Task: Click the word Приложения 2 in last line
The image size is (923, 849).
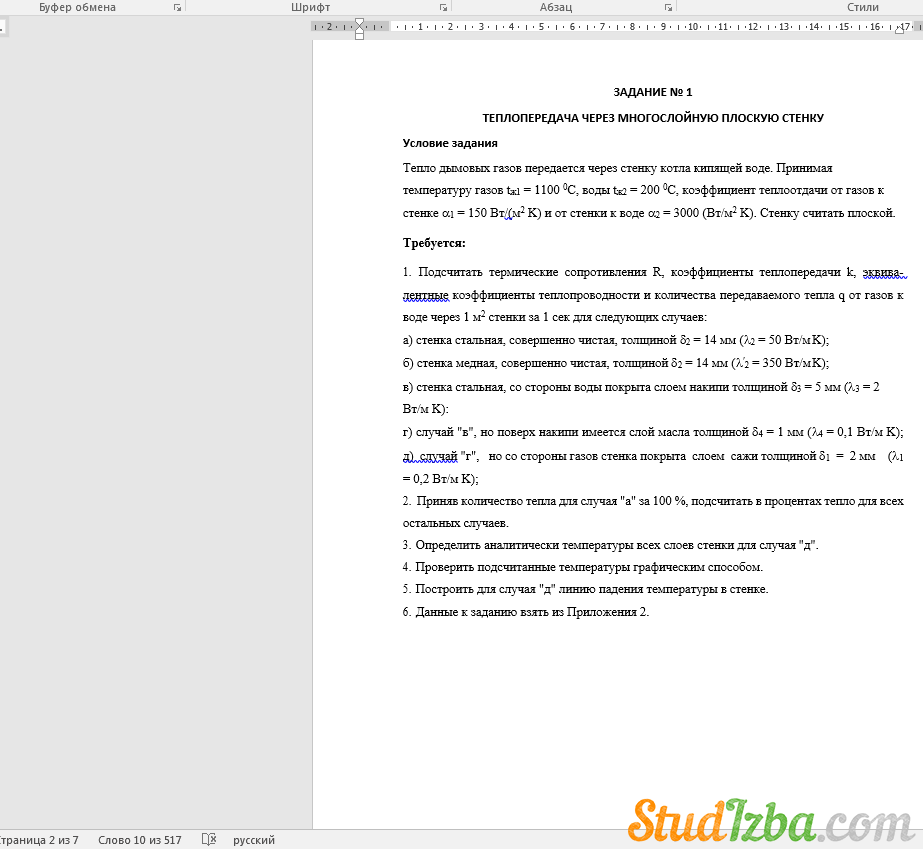Action: tap(606, 612)
